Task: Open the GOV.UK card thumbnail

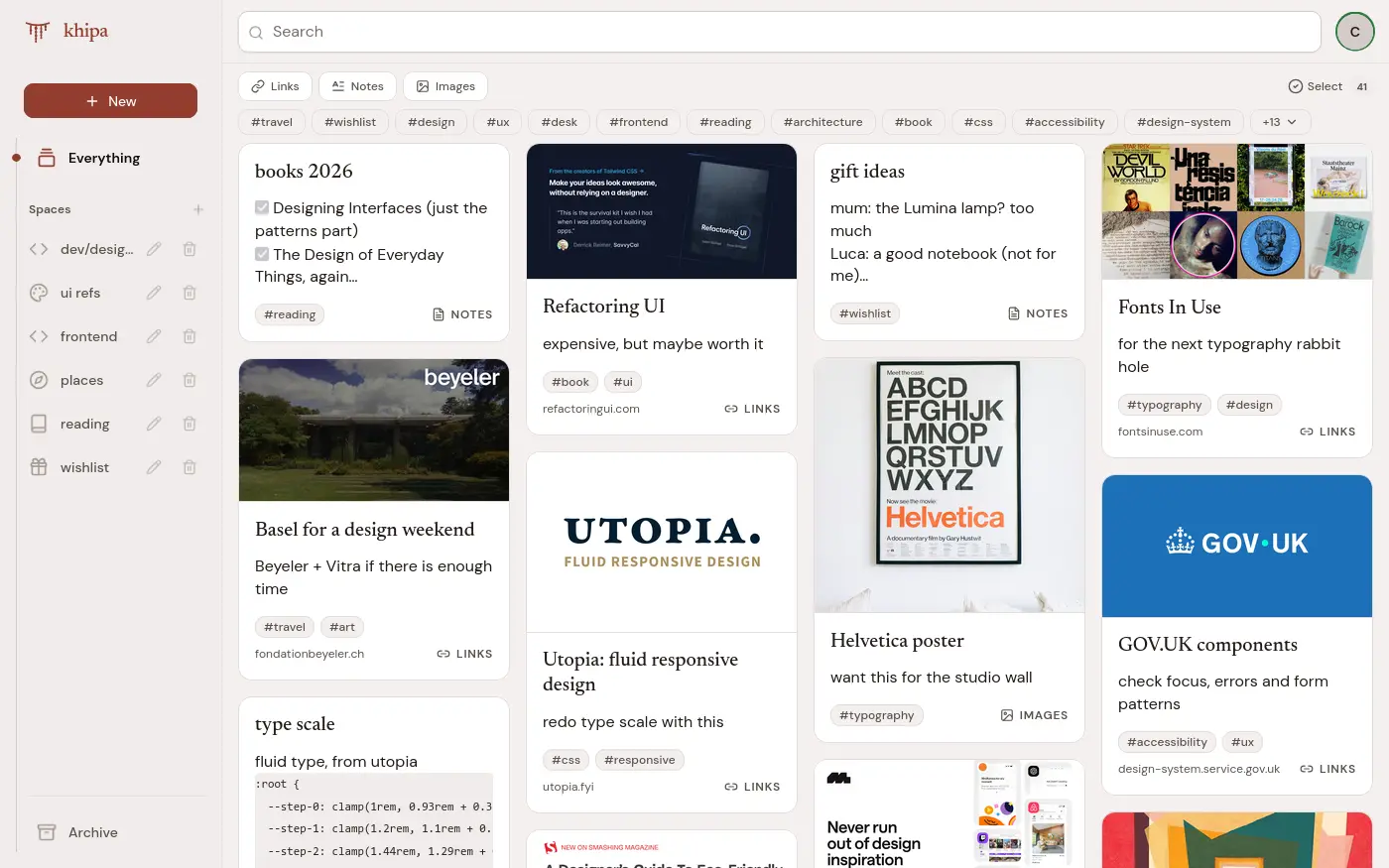Action: [x=1237, y=546]
